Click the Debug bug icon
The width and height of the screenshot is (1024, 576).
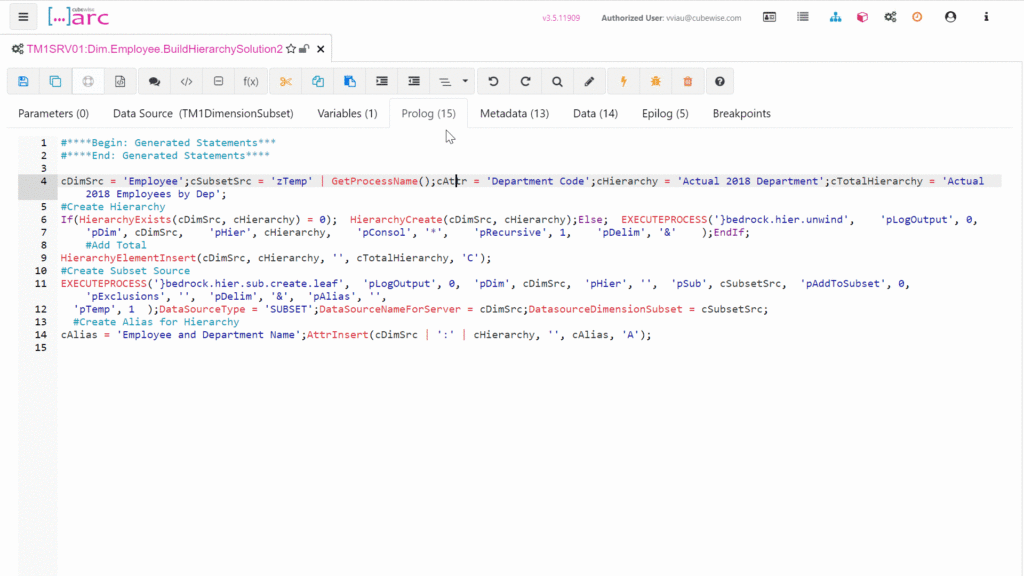pos(656,82)
